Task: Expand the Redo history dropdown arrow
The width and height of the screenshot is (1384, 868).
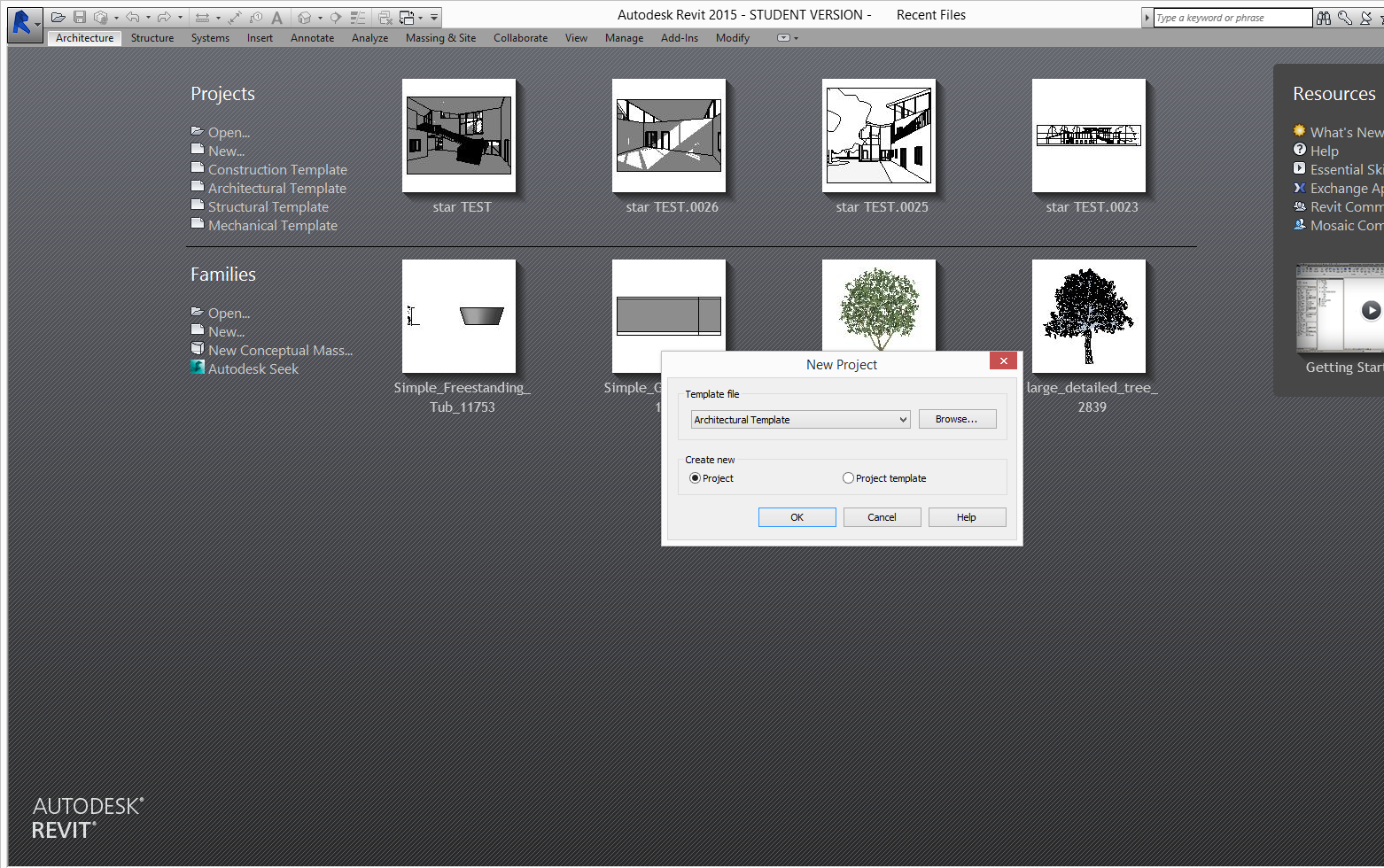Action: pos(180,18)
